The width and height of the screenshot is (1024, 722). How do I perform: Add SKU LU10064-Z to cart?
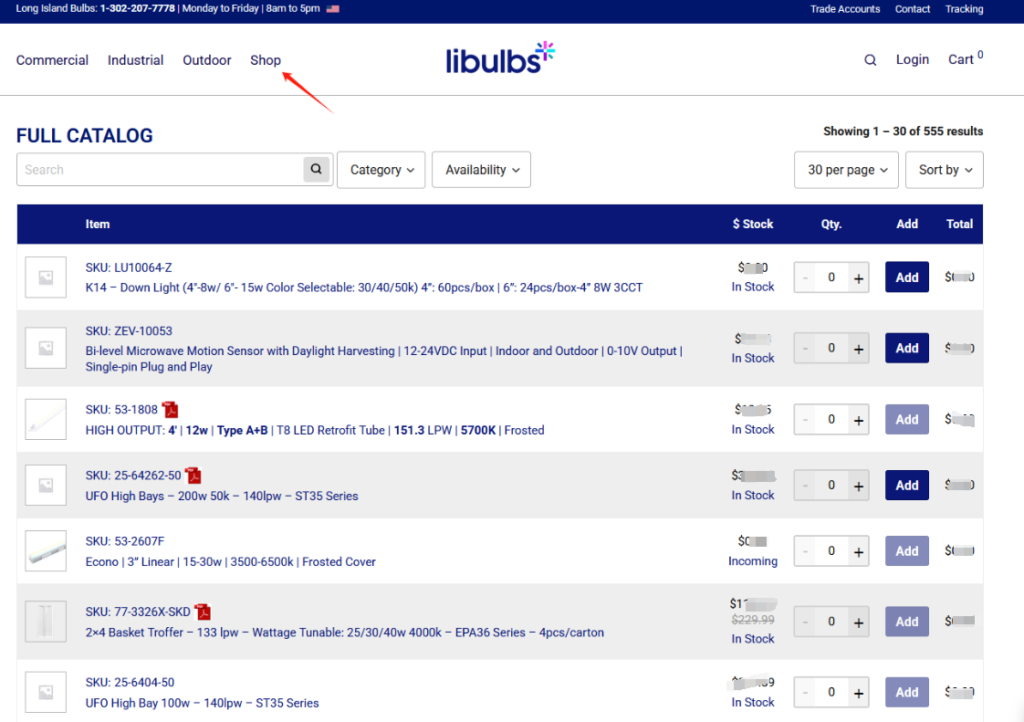[907, 277]
